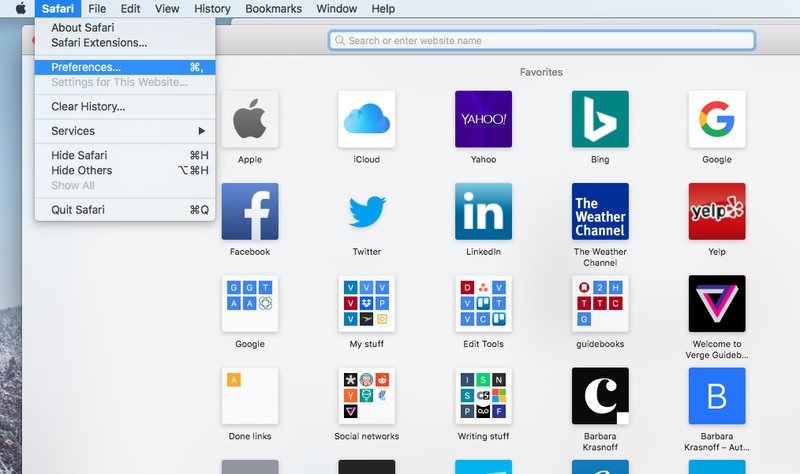This screenshot has height=474, width=800.
Task: Open the My stuff folder tile
Action: (x=367, y=304)
